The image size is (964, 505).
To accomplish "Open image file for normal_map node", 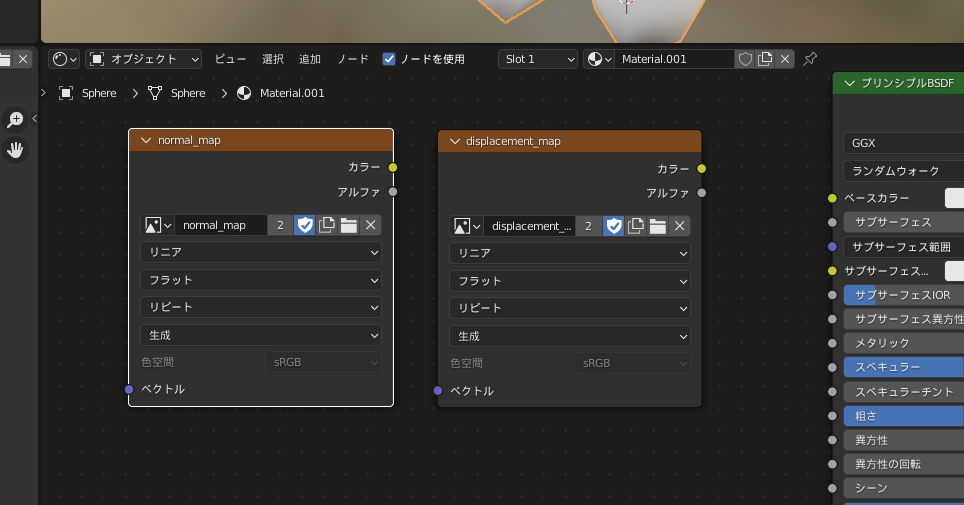I will click(x=349, y=225).
